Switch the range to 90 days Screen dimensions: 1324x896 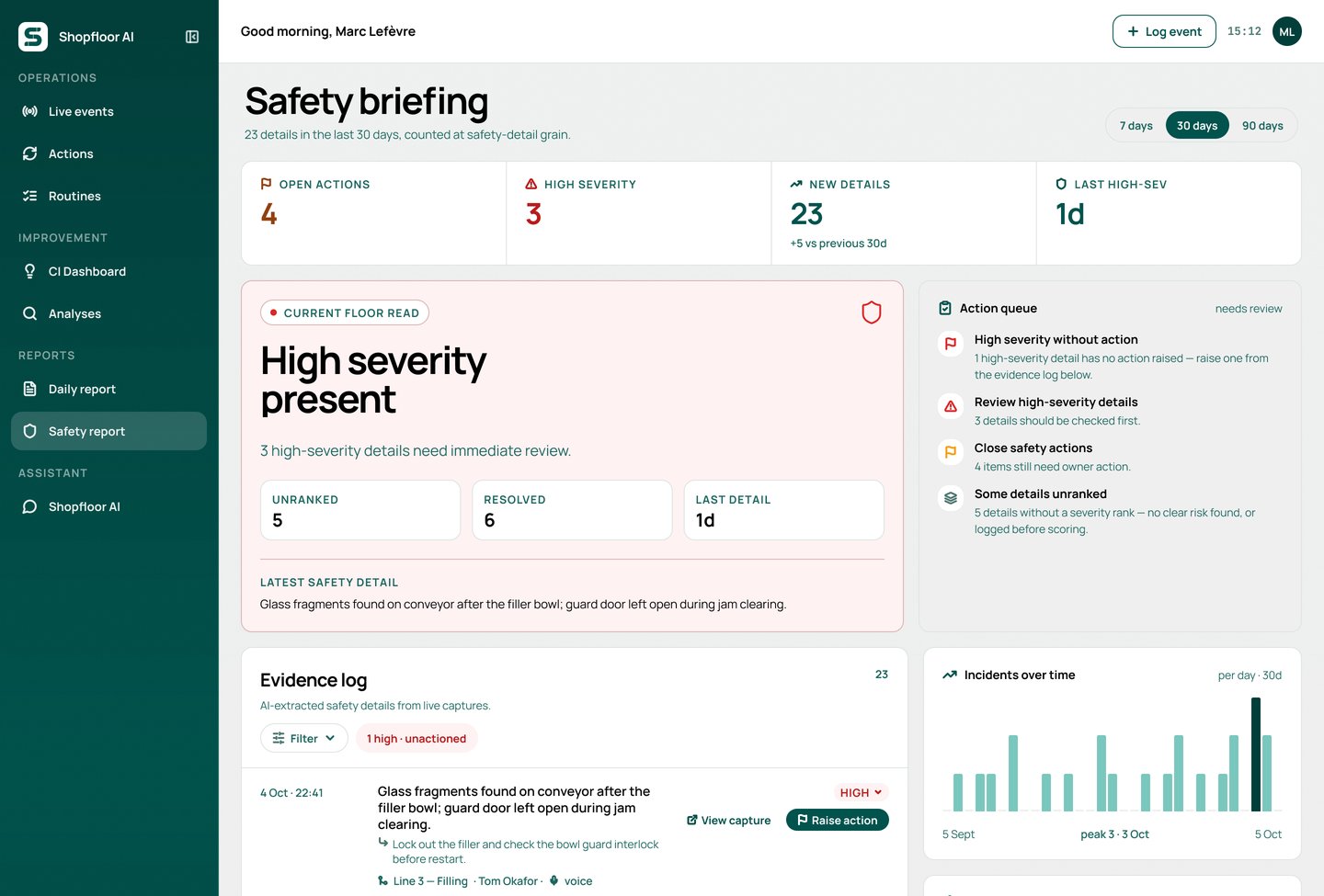point(1262,126)
